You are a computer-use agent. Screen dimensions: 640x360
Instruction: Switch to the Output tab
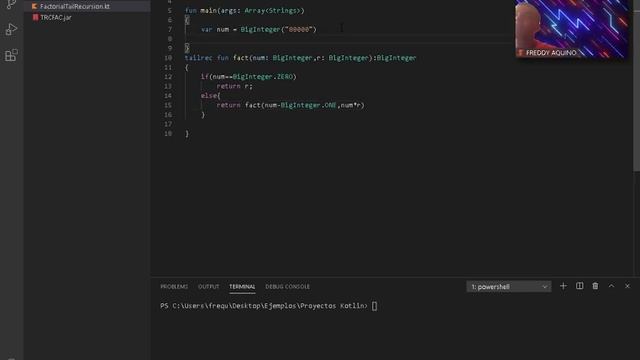pyautogui.click(x=209, y=287)
